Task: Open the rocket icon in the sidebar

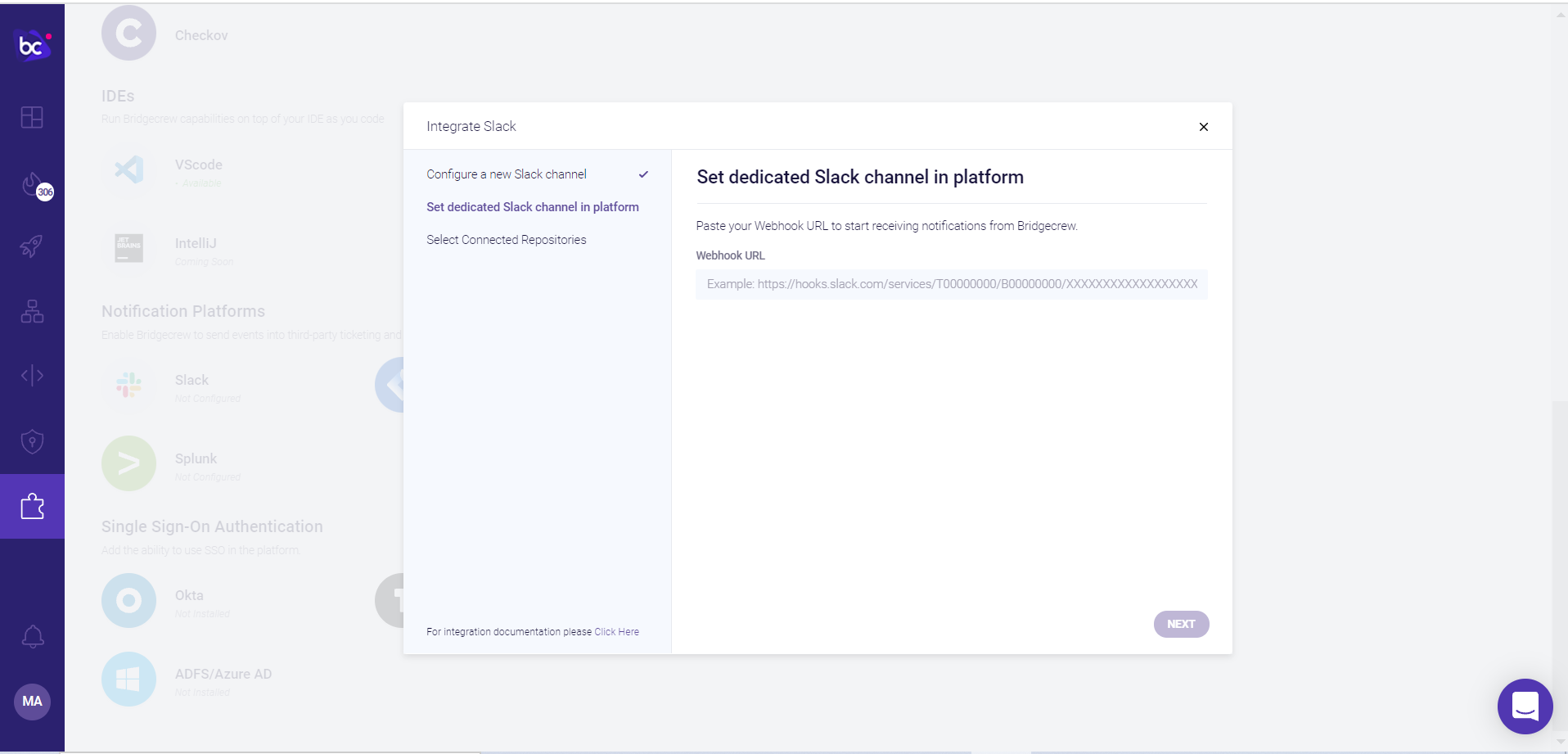Action: (x=32, y=246)
